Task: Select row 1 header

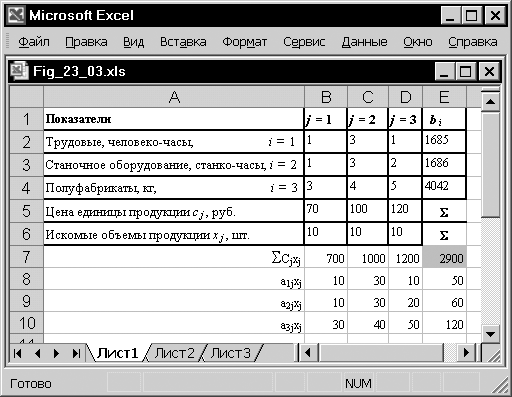Action: (x=27, y=119)
